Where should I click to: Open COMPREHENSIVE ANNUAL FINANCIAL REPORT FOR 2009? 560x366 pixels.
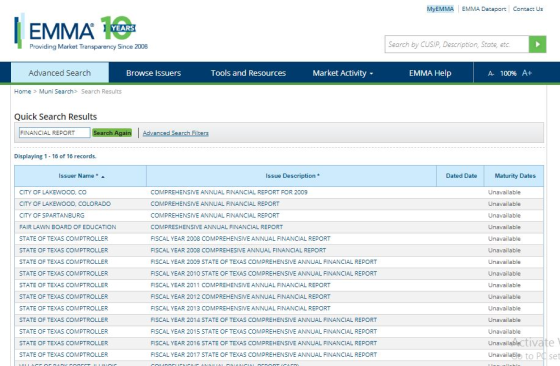click(229, 192)
